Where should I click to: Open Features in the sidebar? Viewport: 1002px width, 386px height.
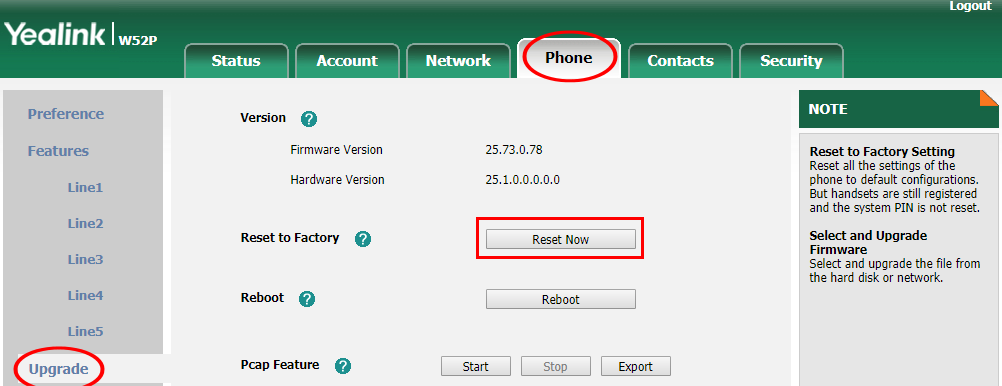(58, 151)
